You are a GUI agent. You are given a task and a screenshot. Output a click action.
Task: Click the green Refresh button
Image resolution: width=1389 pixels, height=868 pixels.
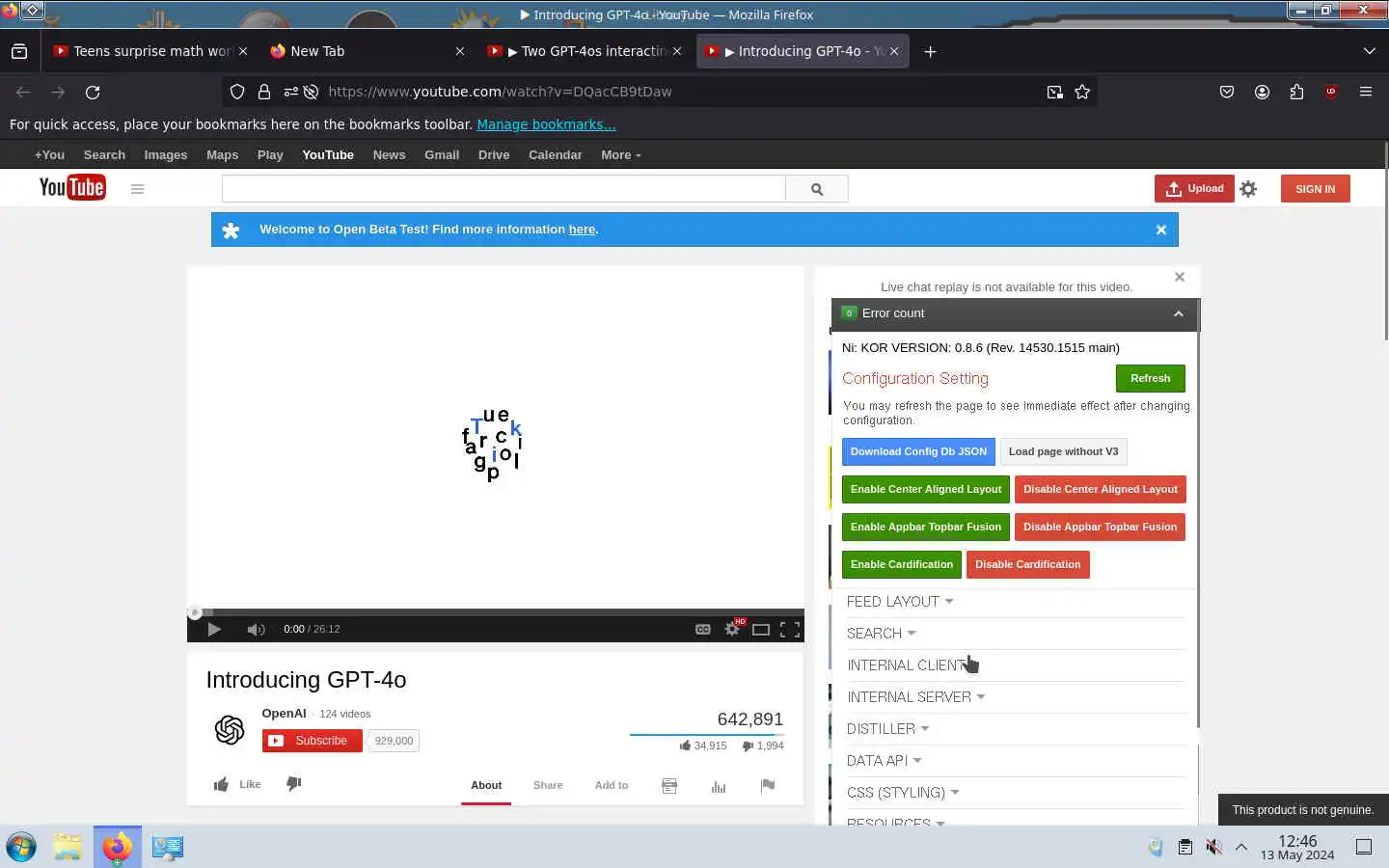pos(1150,378)
